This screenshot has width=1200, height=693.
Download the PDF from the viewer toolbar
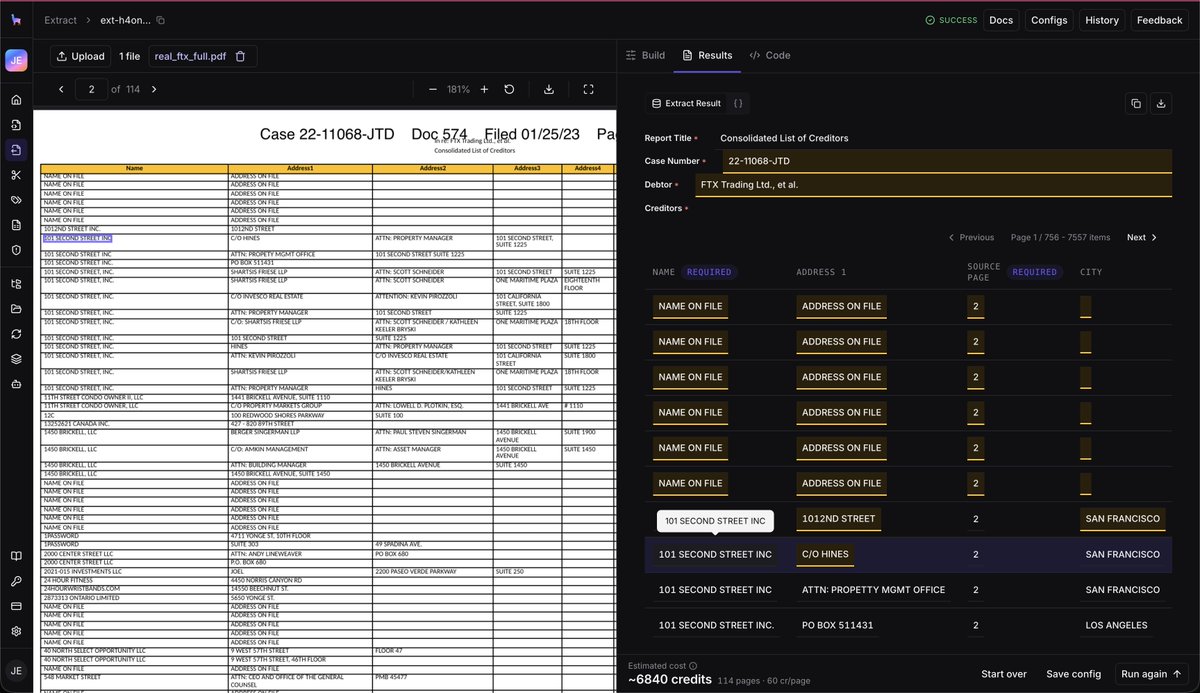click(549, 89)
